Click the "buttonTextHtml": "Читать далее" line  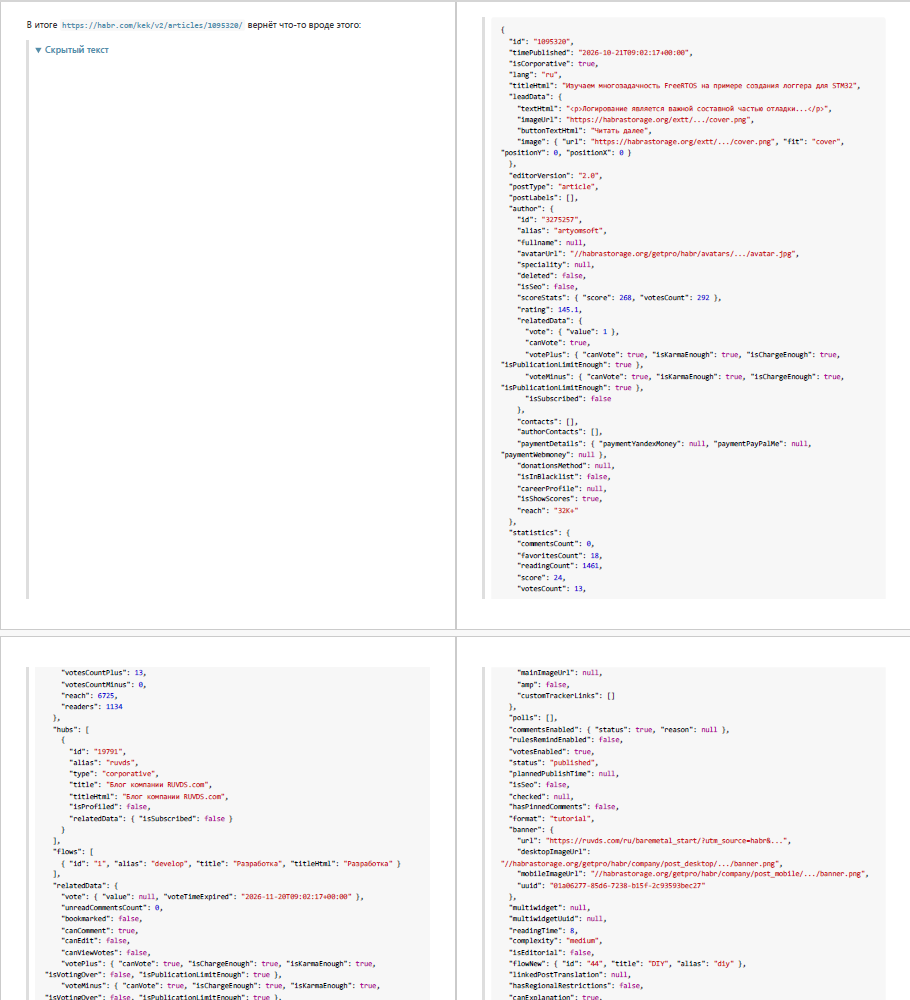click(x=584, y=131)
